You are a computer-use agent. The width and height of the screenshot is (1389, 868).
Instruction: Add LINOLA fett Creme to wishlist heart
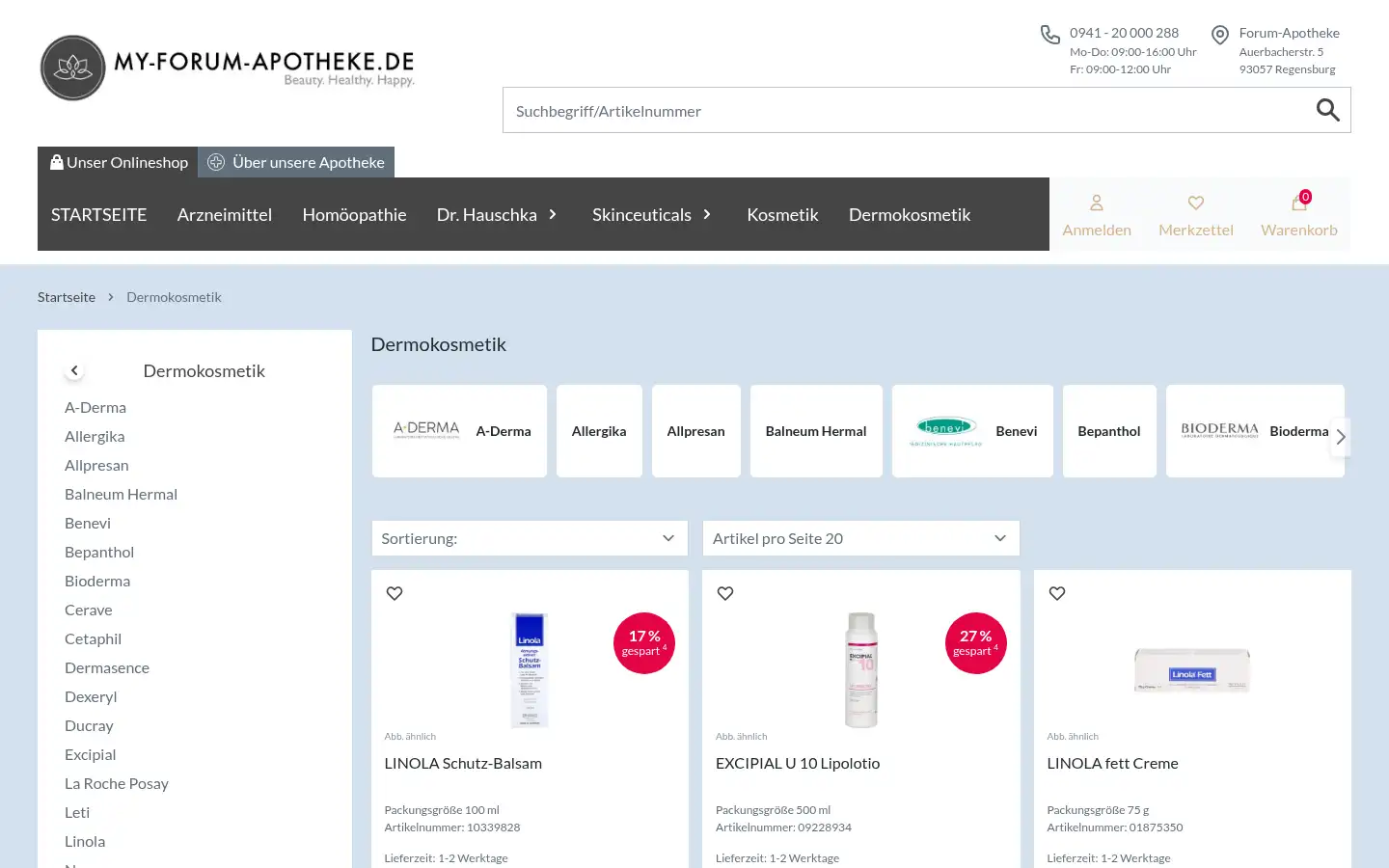(1057, 593)
